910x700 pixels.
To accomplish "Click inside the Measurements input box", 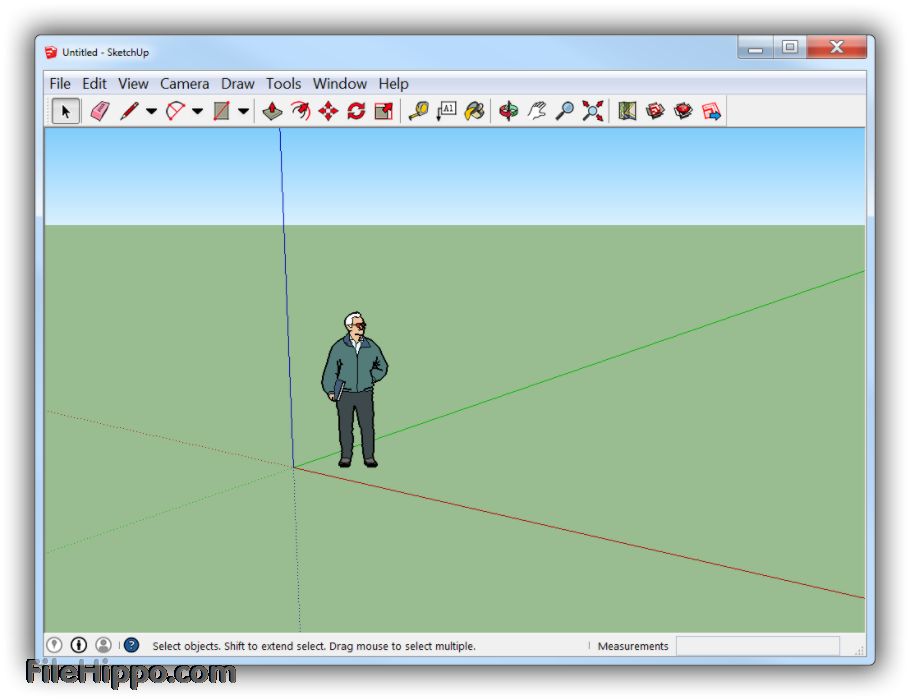I will tap(757, 646).
